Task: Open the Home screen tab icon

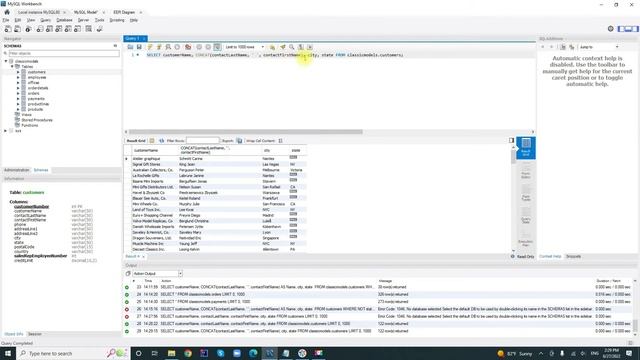Action: [7, 12]
